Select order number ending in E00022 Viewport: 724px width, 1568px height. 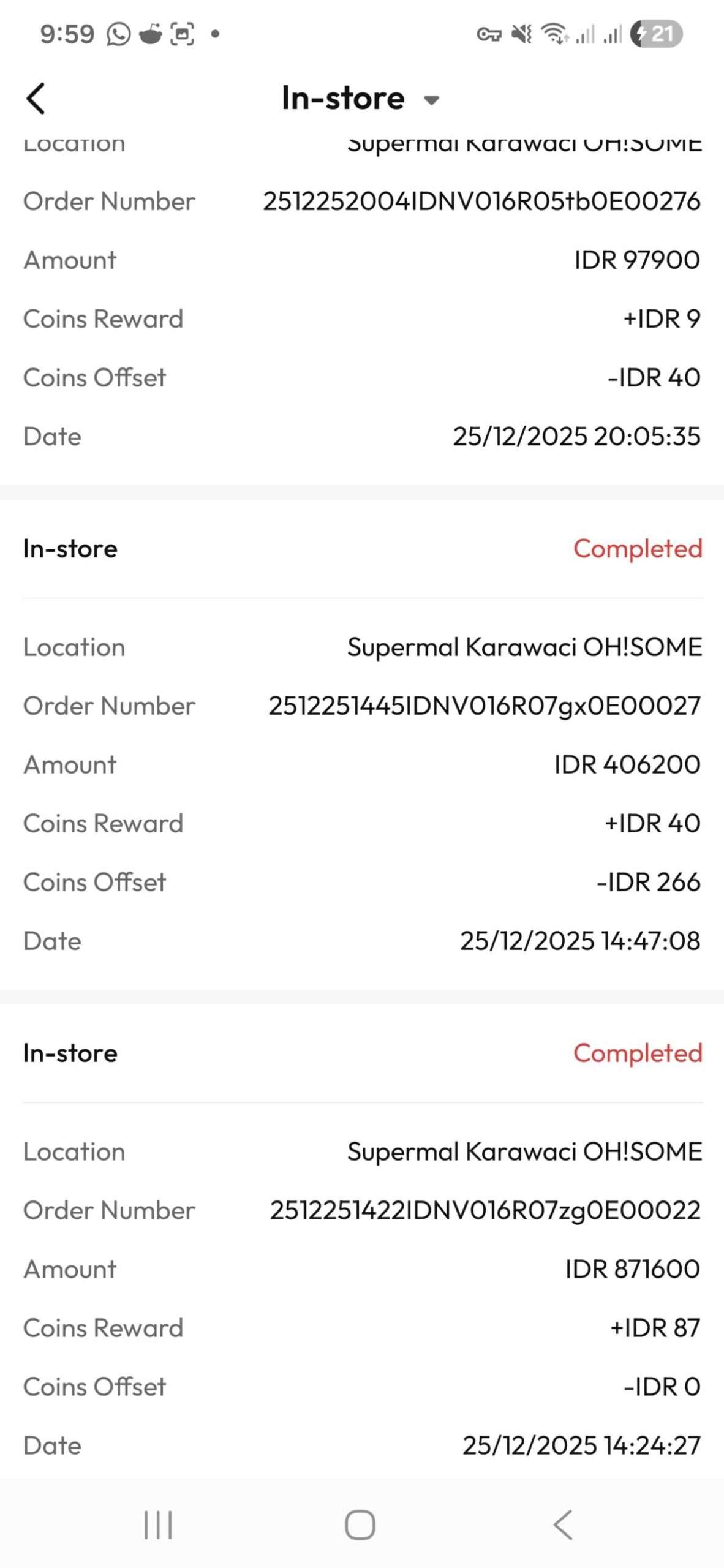click(485, 1210)
